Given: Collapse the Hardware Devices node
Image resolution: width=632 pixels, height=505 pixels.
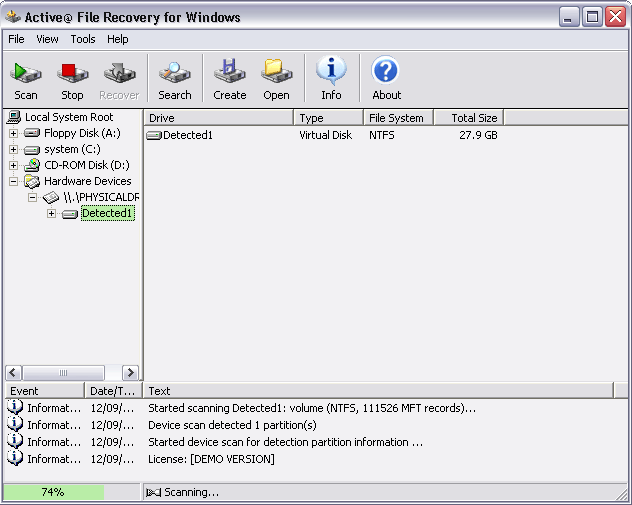Looking at the screenshot, I should click(x=13, y=181).
